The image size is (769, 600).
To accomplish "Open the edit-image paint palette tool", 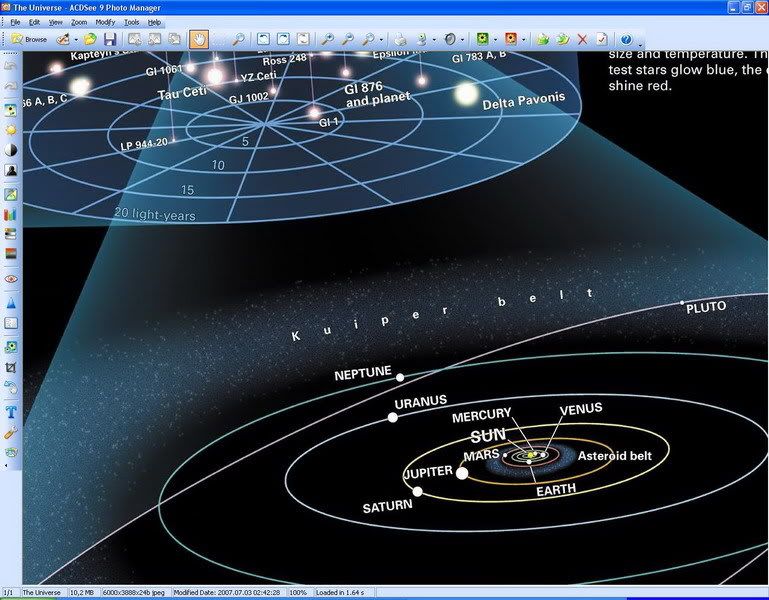I will (62, 39).
